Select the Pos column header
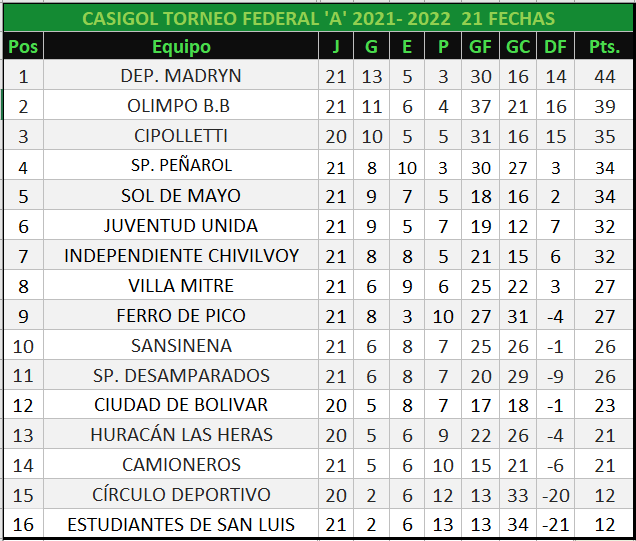 pyautogui.click(x=23, y=47)
